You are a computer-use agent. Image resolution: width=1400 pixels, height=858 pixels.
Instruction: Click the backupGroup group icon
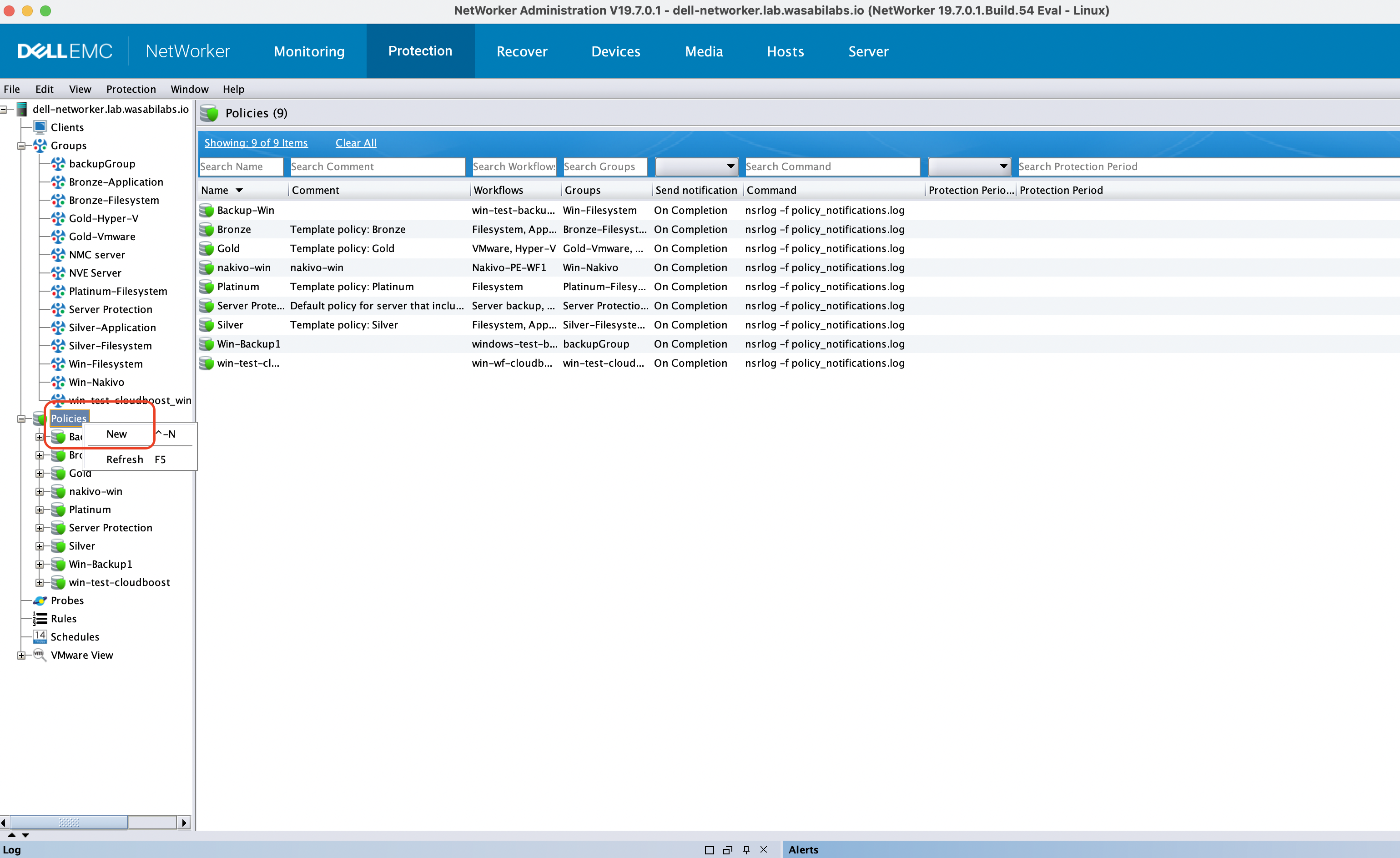tap(58, 164)
